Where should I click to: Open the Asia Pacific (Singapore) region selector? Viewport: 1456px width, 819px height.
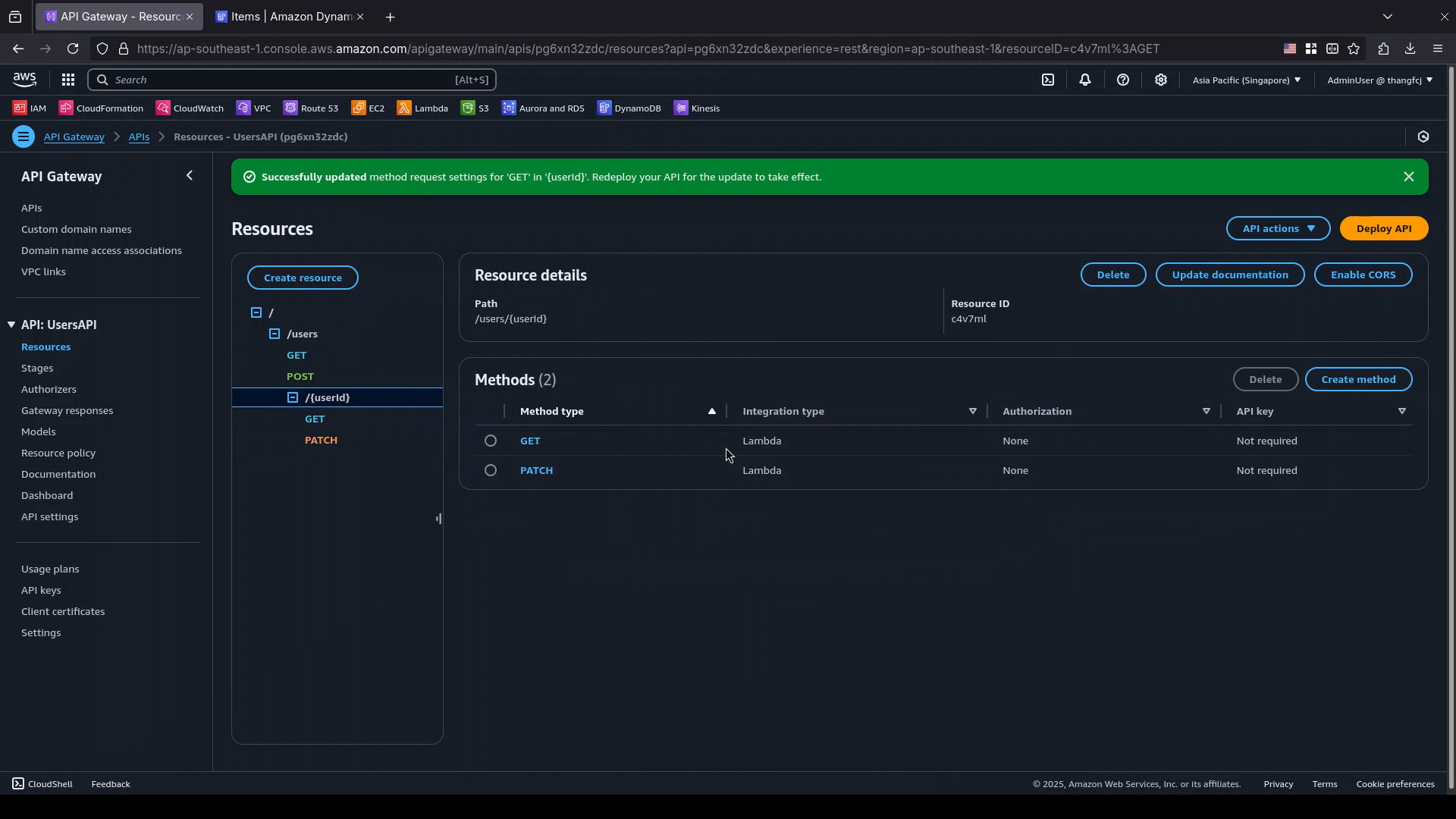[1247, 80]
